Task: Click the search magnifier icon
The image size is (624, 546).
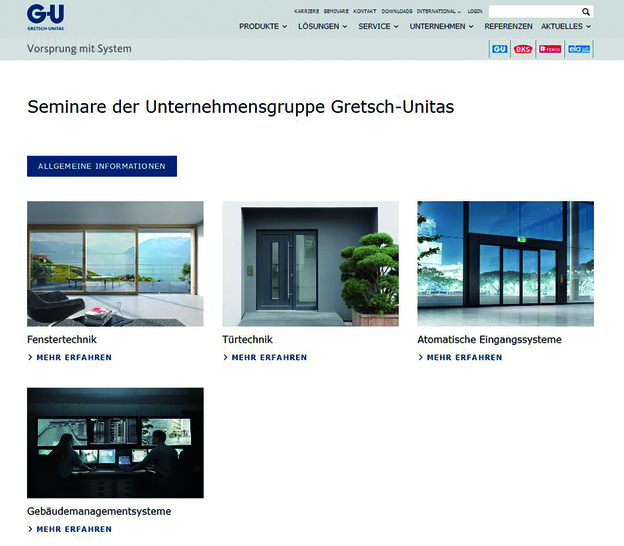Action: pyautogui.click(x=586, y=12)
